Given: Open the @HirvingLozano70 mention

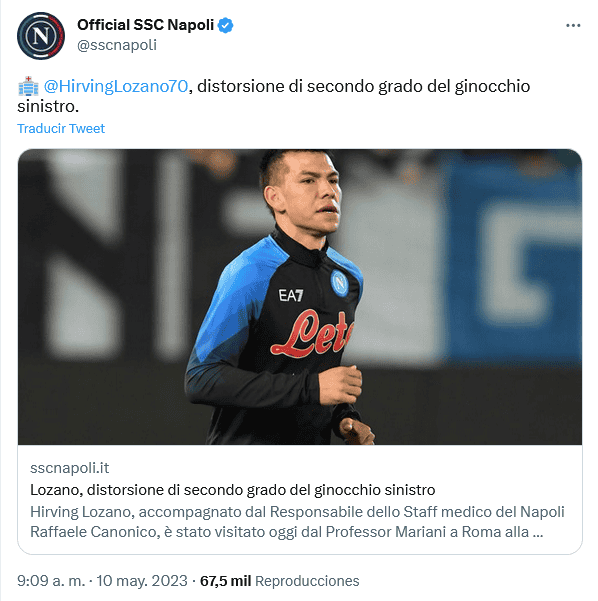Looking at the screenshot, I should [x=116, y=86].
